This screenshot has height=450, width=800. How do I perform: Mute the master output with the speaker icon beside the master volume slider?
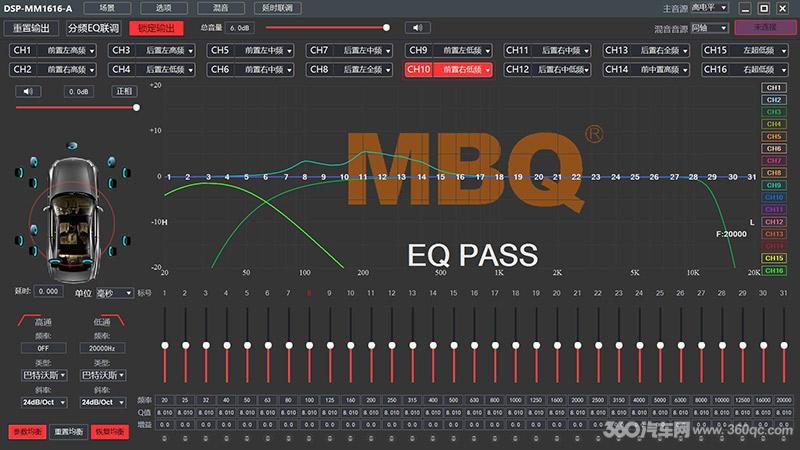tap(417, 28)
